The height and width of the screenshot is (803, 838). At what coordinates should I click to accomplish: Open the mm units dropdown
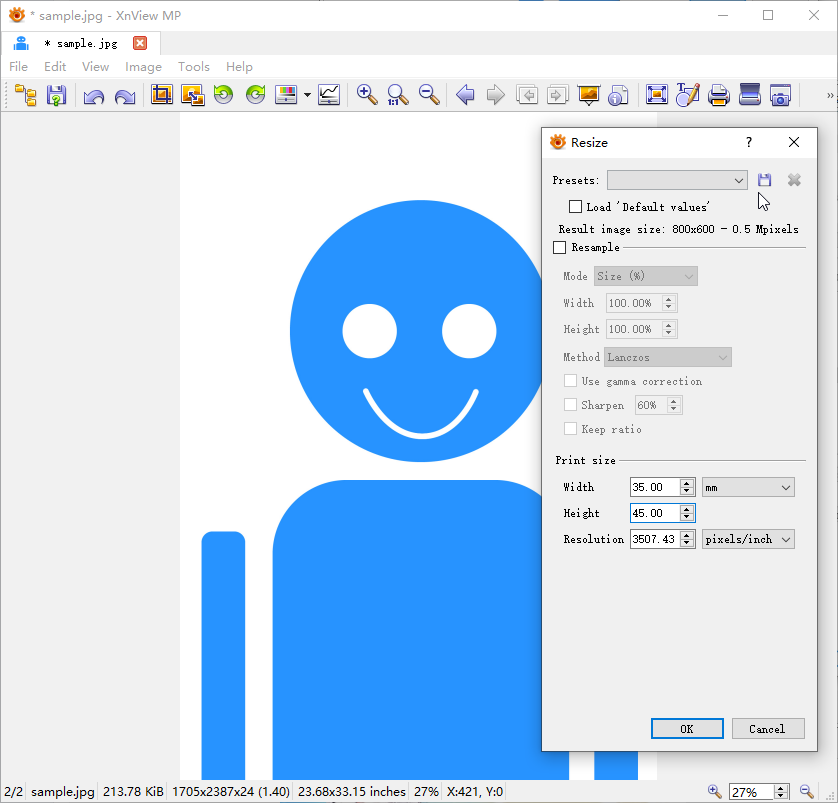748,487
